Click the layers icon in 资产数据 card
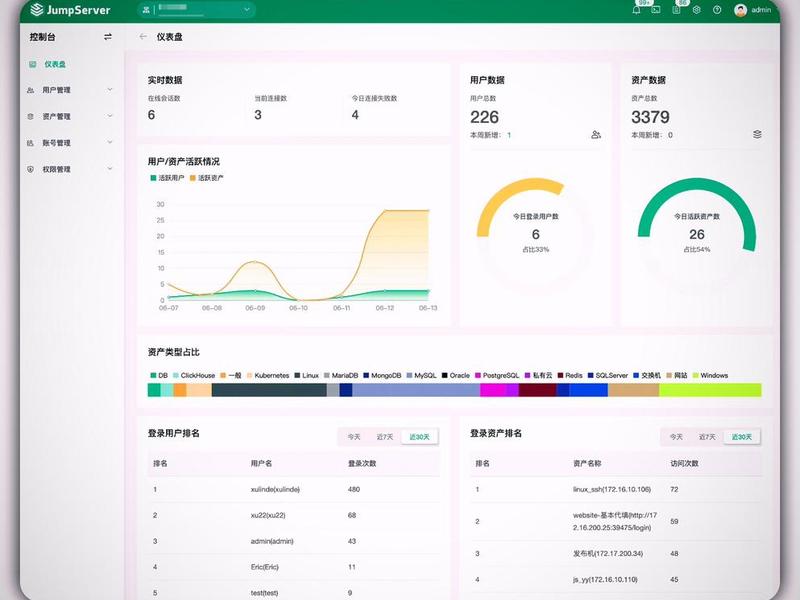 coord(757,134)
